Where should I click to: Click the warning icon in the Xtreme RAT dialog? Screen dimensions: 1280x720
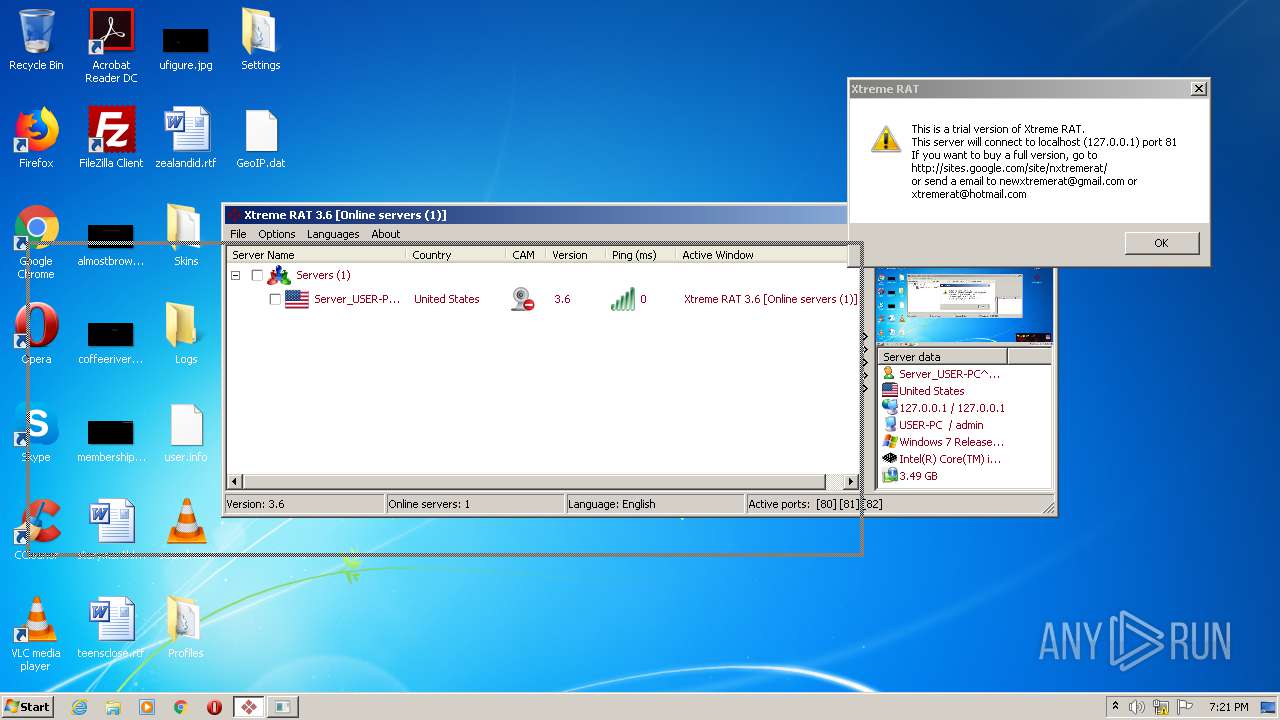click(x=886, y=139)
